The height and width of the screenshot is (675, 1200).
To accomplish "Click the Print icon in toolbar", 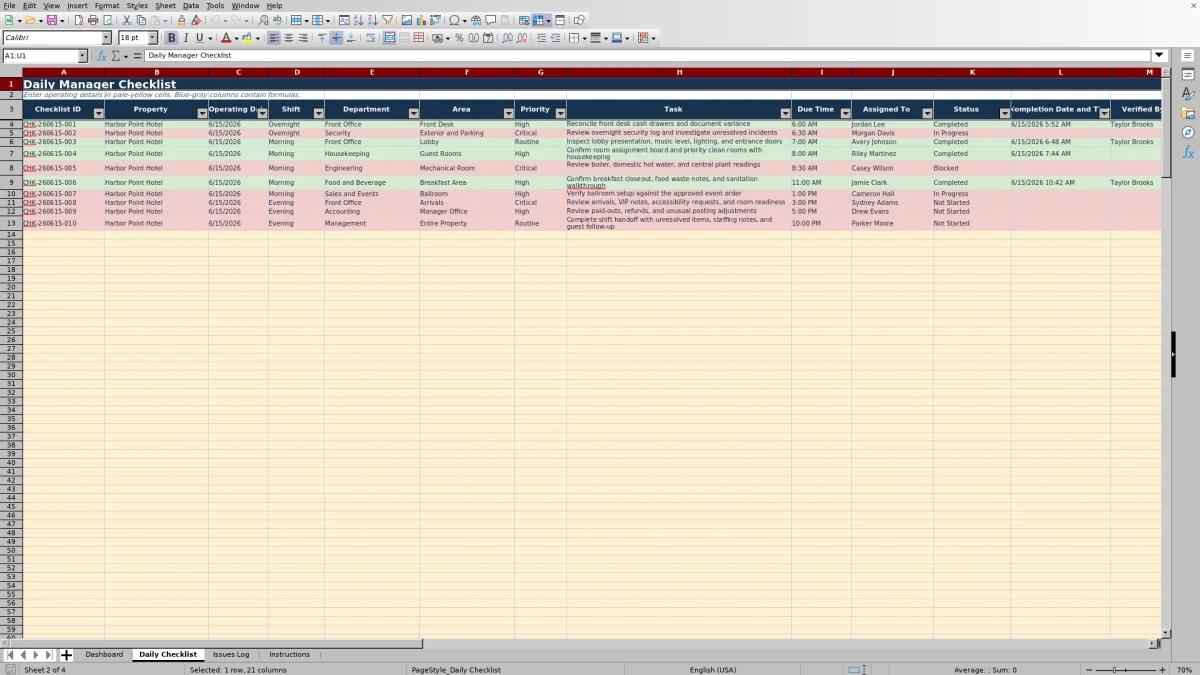I will tap(93, 20).
